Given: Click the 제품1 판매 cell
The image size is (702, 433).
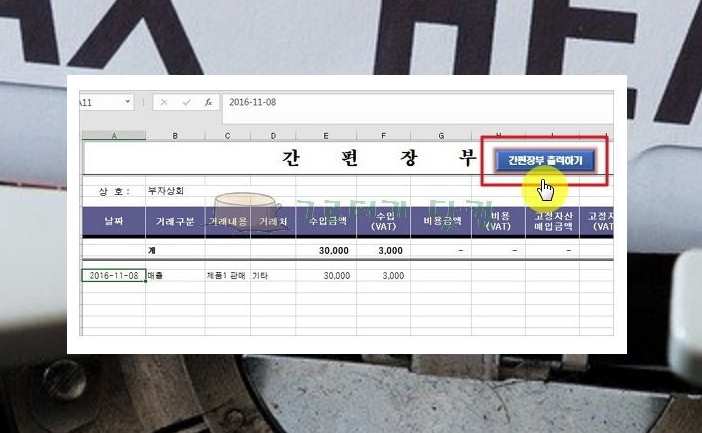Looking at the screenshot, I should coord(227,275).
